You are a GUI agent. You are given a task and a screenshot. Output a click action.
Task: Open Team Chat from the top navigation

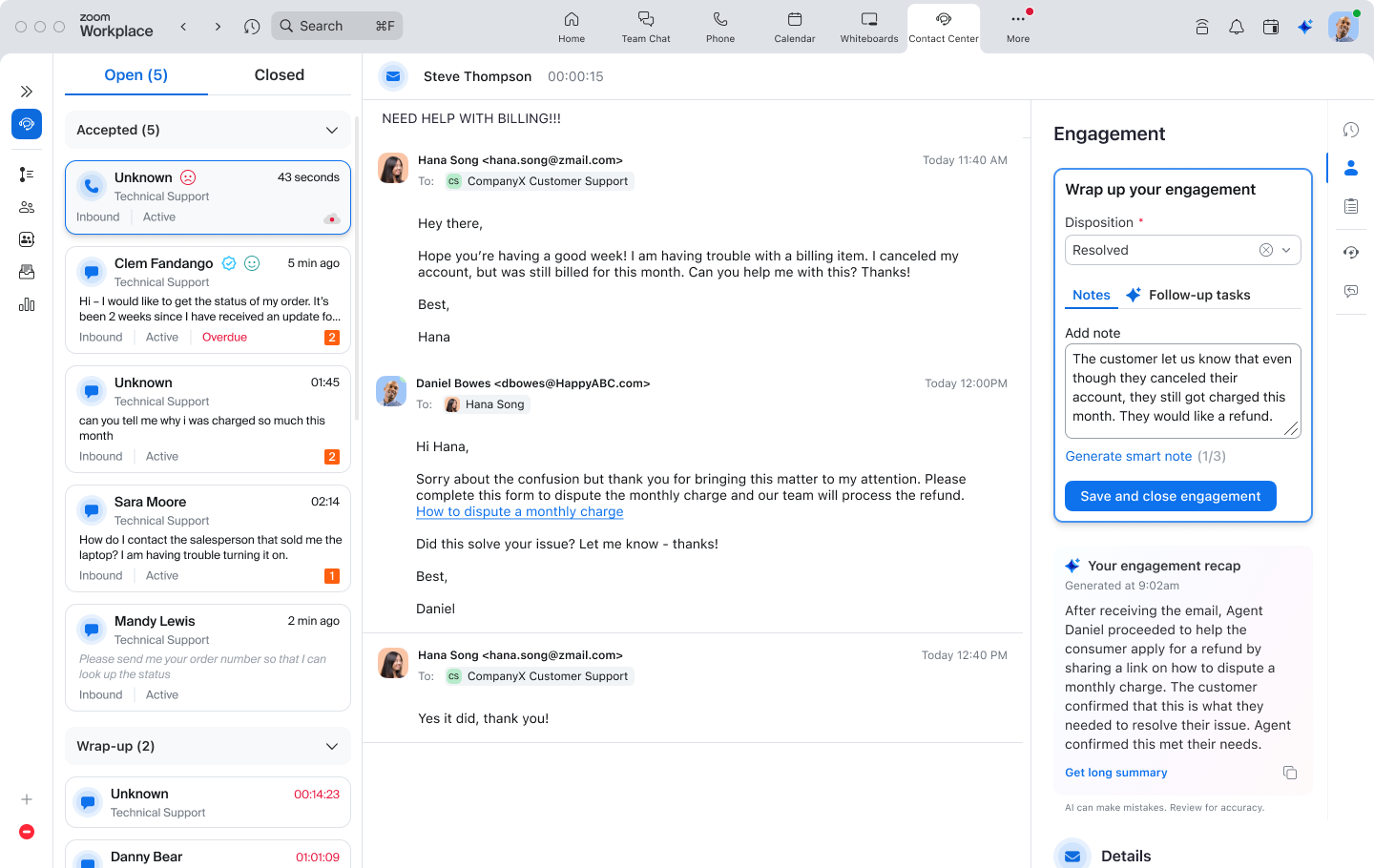tap(646, 26)
